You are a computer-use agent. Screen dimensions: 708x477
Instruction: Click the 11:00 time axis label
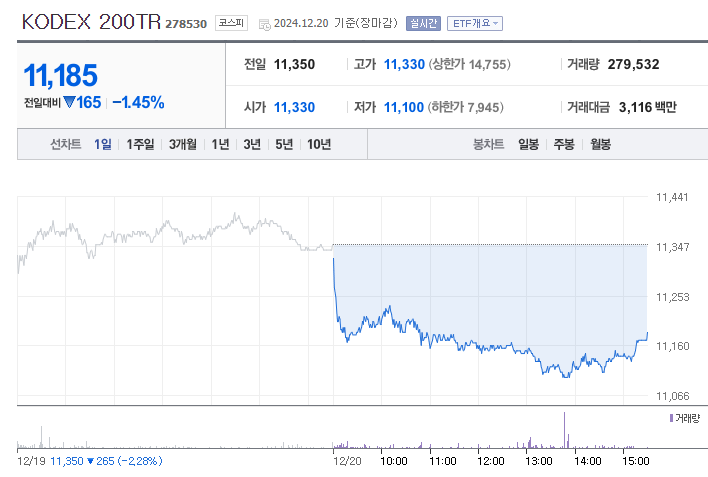point(442,461)
